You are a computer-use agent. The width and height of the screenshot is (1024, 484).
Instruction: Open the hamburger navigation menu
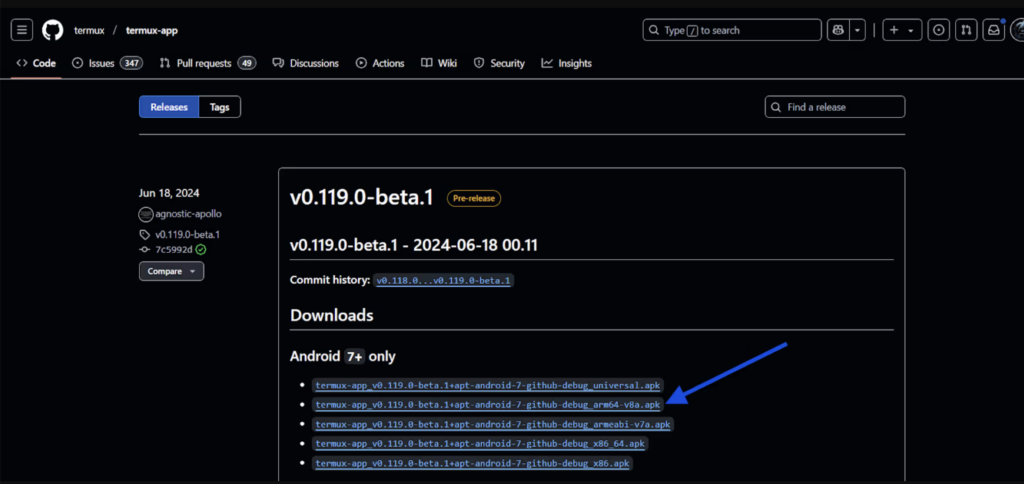[x=22, y=30]
